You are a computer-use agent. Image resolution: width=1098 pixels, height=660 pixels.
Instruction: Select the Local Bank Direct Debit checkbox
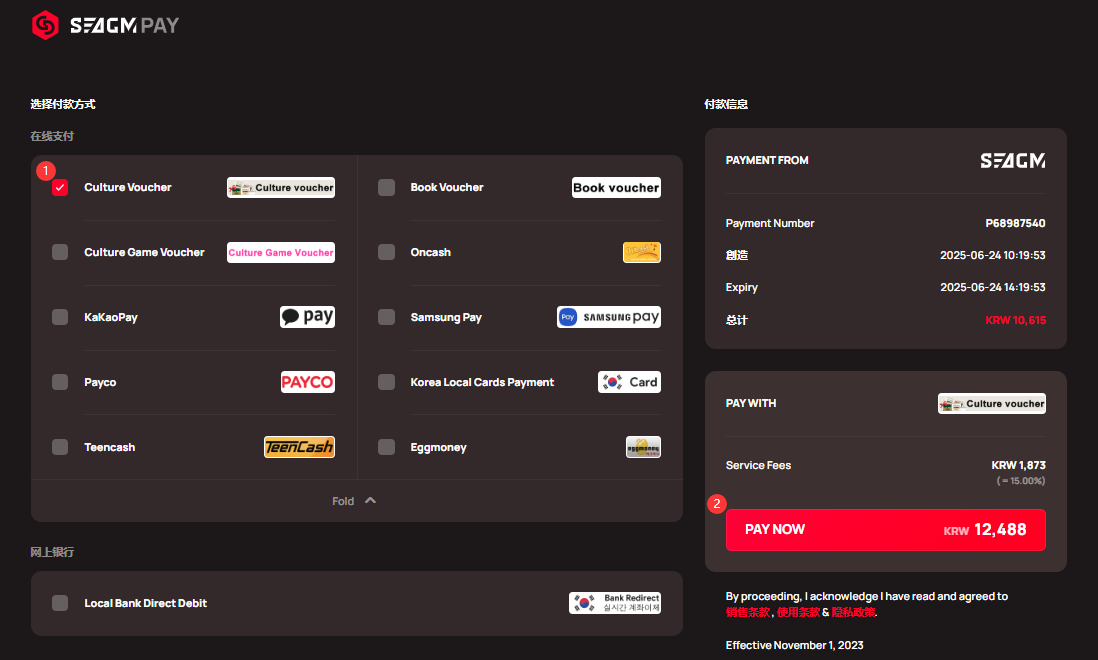pyautogui.click(x=60, y=603)
